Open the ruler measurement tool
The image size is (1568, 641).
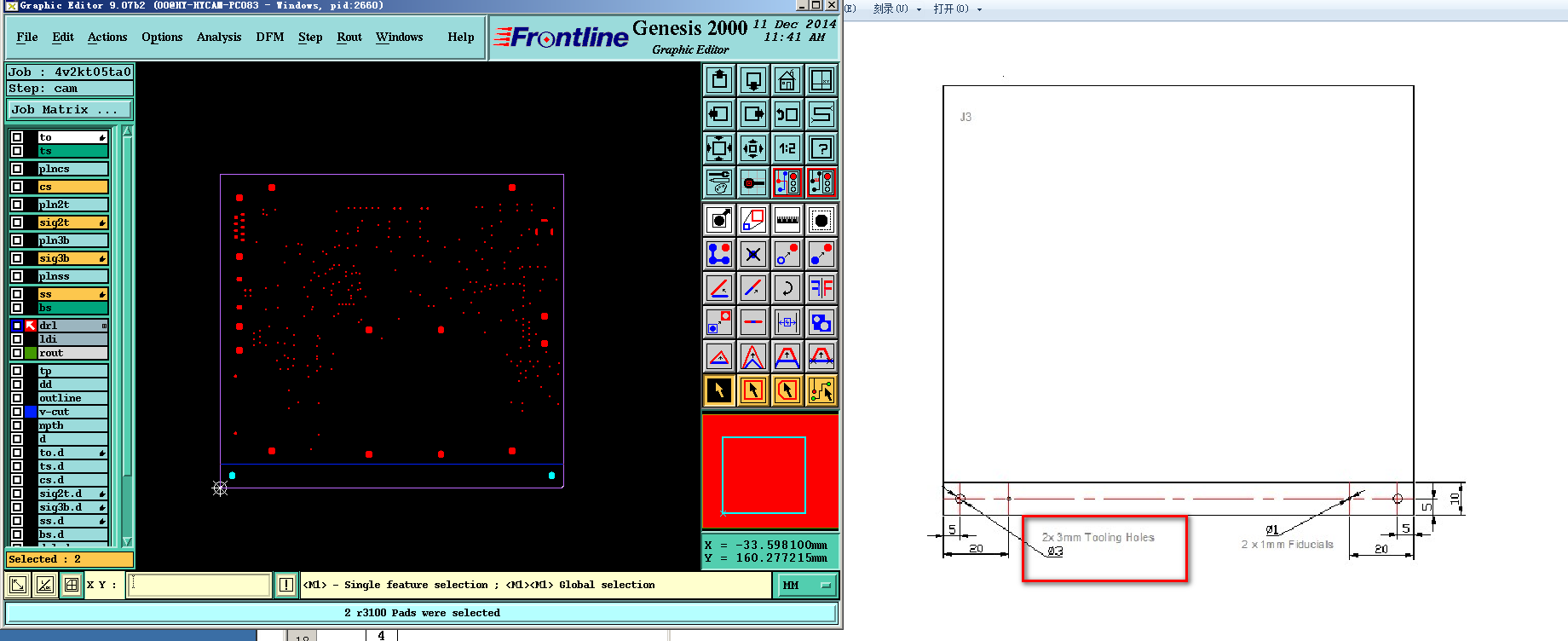pos(787,220)
